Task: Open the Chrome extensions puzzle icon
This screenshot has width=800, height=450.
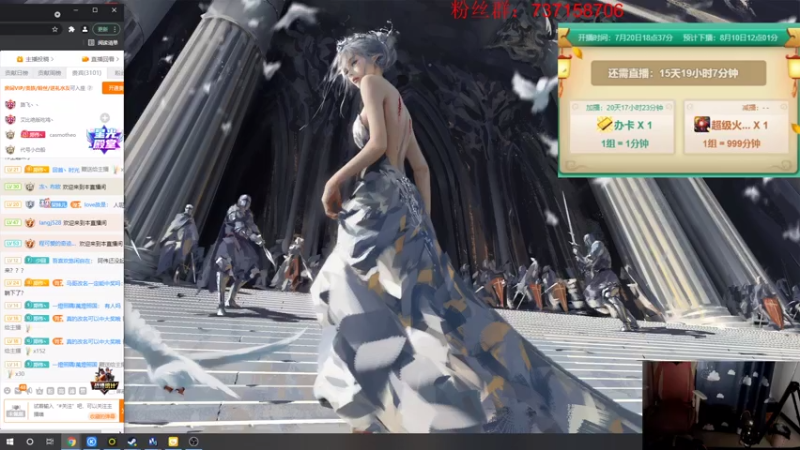Action: (x=71, y=30)
